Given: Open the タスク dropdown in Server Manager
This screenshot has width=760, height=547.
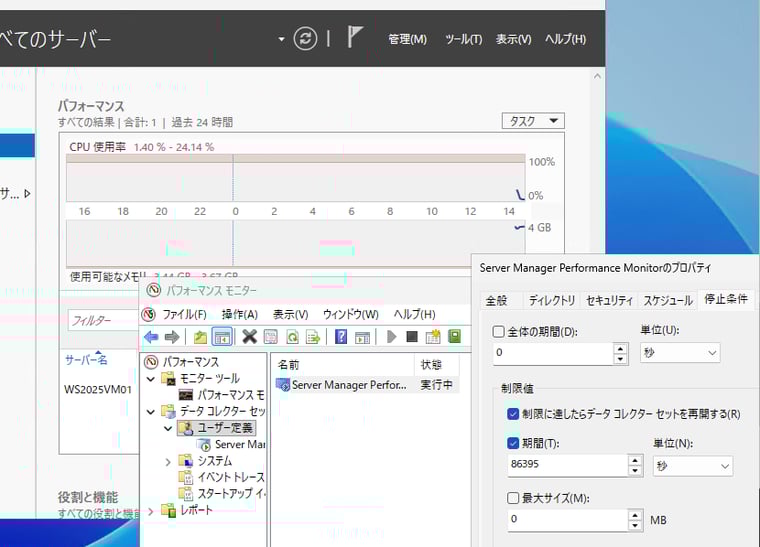Looking at the screenshot, I should pyautogui.click(x=533, y=121).
